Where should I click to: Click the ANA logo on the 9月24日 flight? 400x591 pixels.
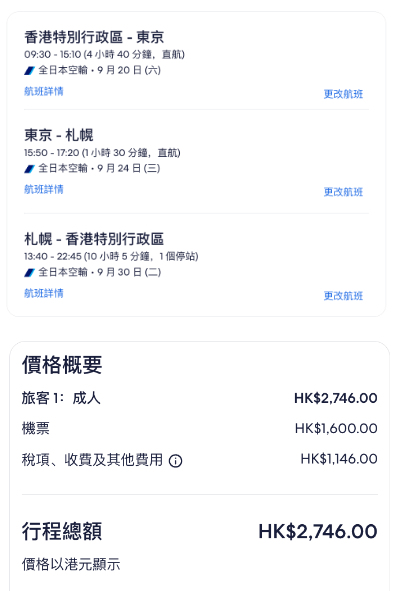[29, 169]
